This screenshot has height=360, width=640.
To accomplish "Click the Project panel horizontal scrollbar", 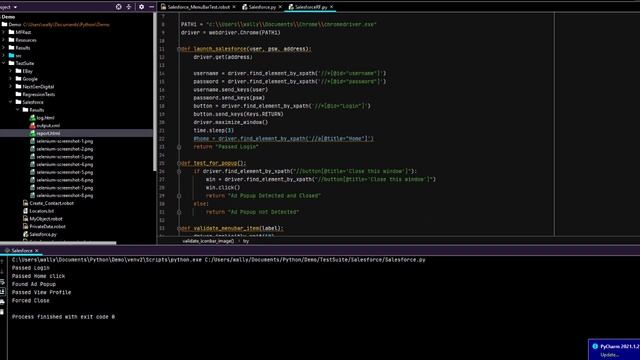I will (58, 243).
